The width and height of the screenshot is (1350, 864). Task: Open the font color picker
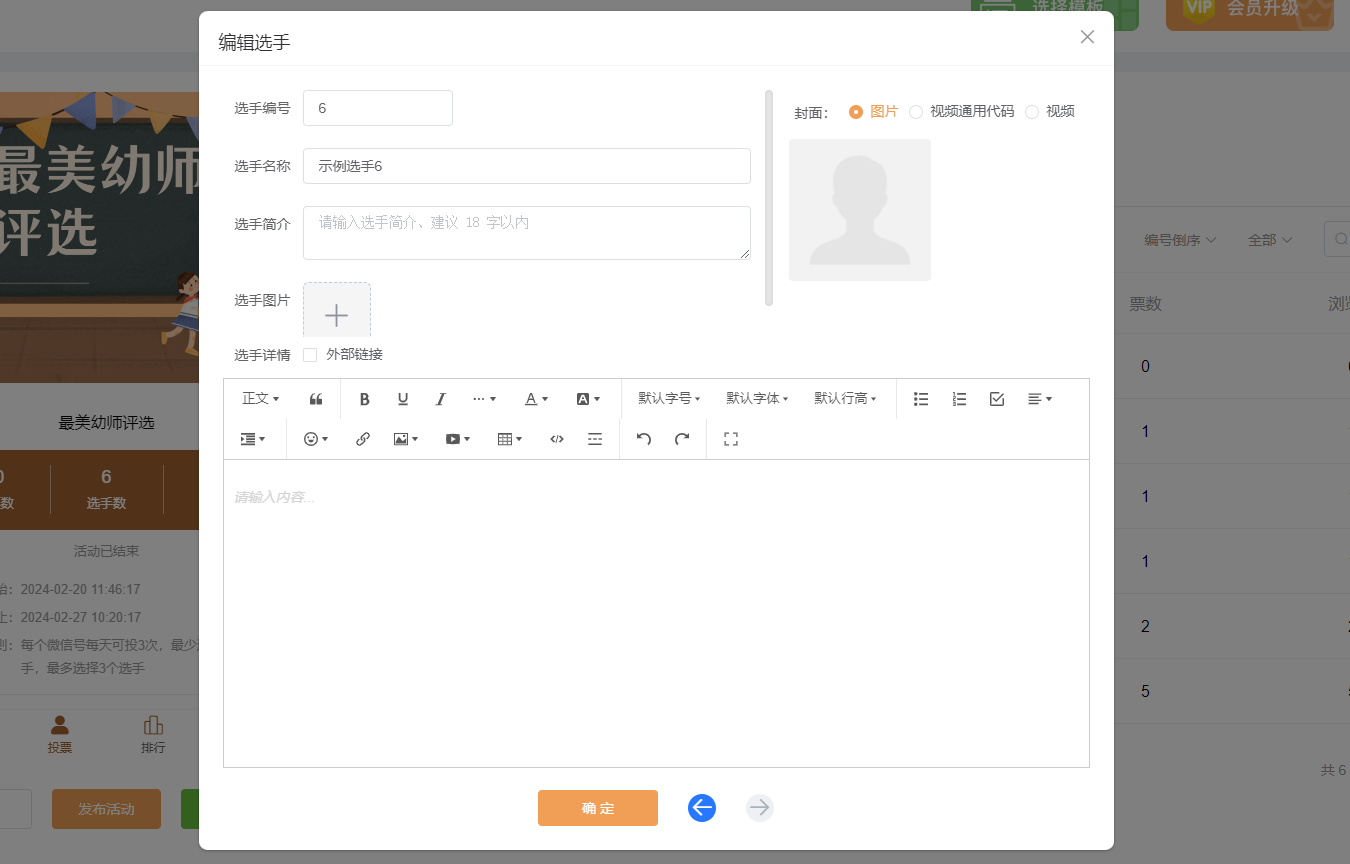point(537,399)
